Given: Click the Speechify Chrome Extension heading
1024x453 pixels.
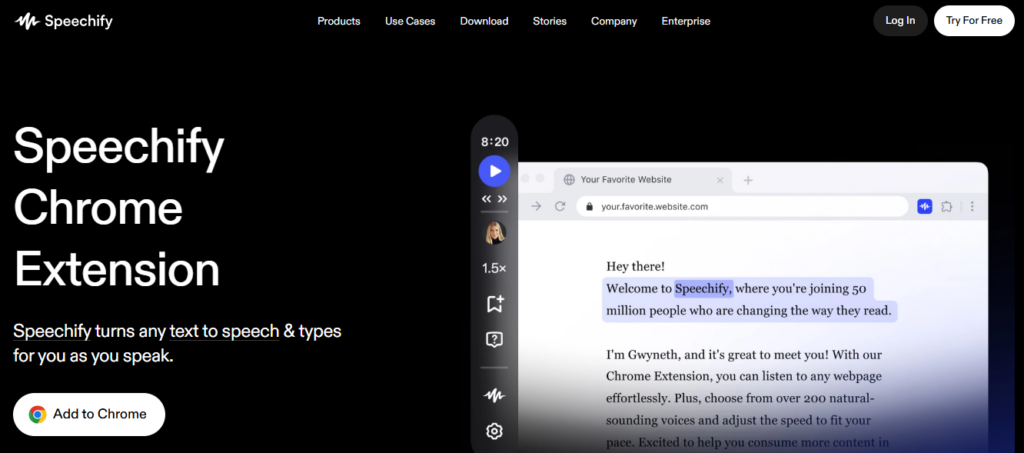Looking at the screenshot, I should pyautogui.click(x=118, y=208).
